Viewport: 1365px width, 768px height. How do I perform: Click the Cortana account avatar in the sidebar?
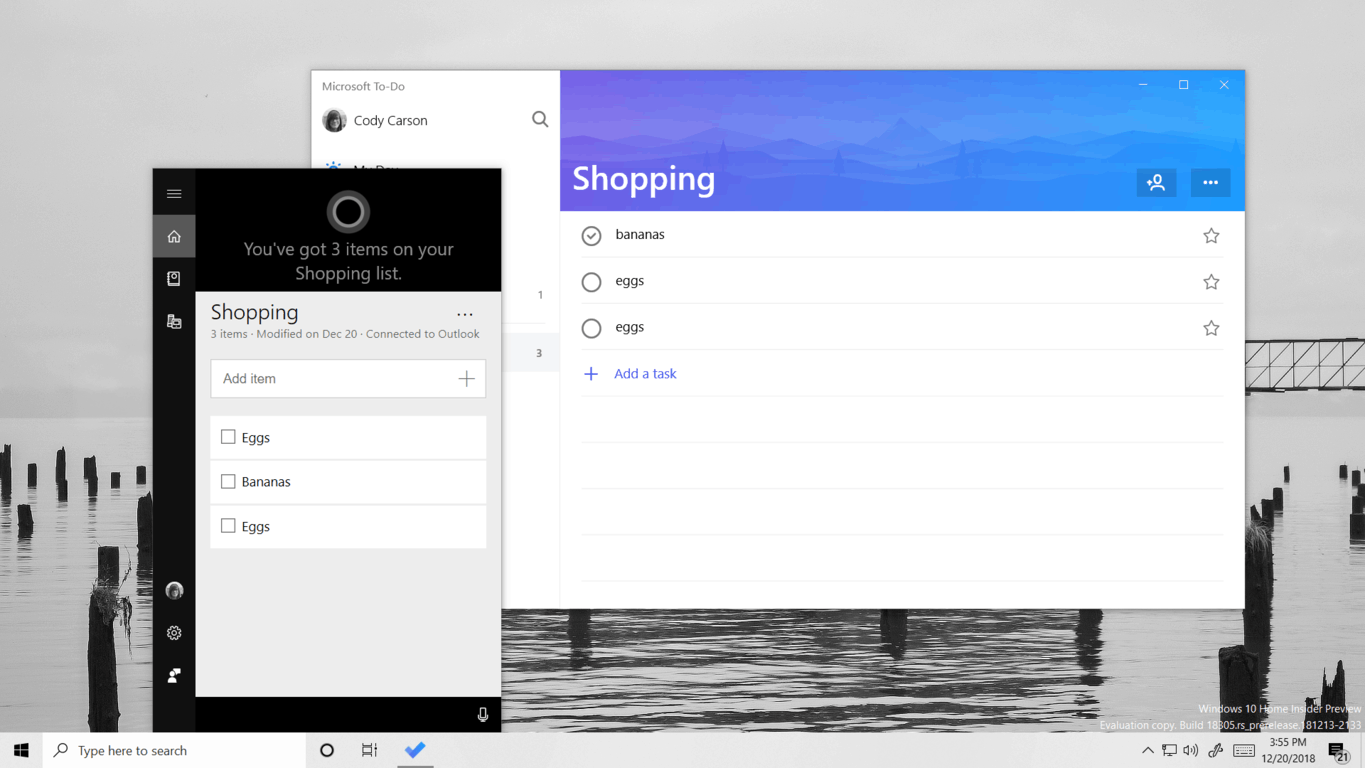click(x=174, y=591)
